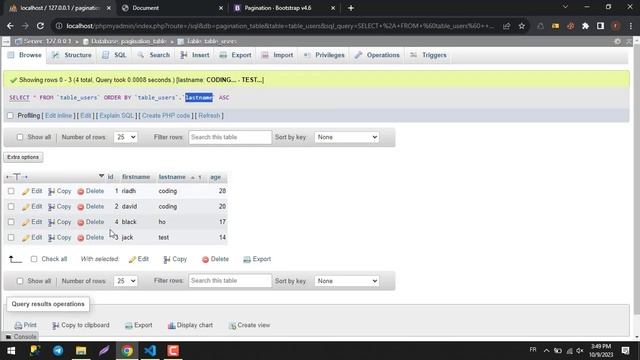Open the Browse tab
Image resolution: width=640 pixels, height=360 pixels.
pos(25,55)
